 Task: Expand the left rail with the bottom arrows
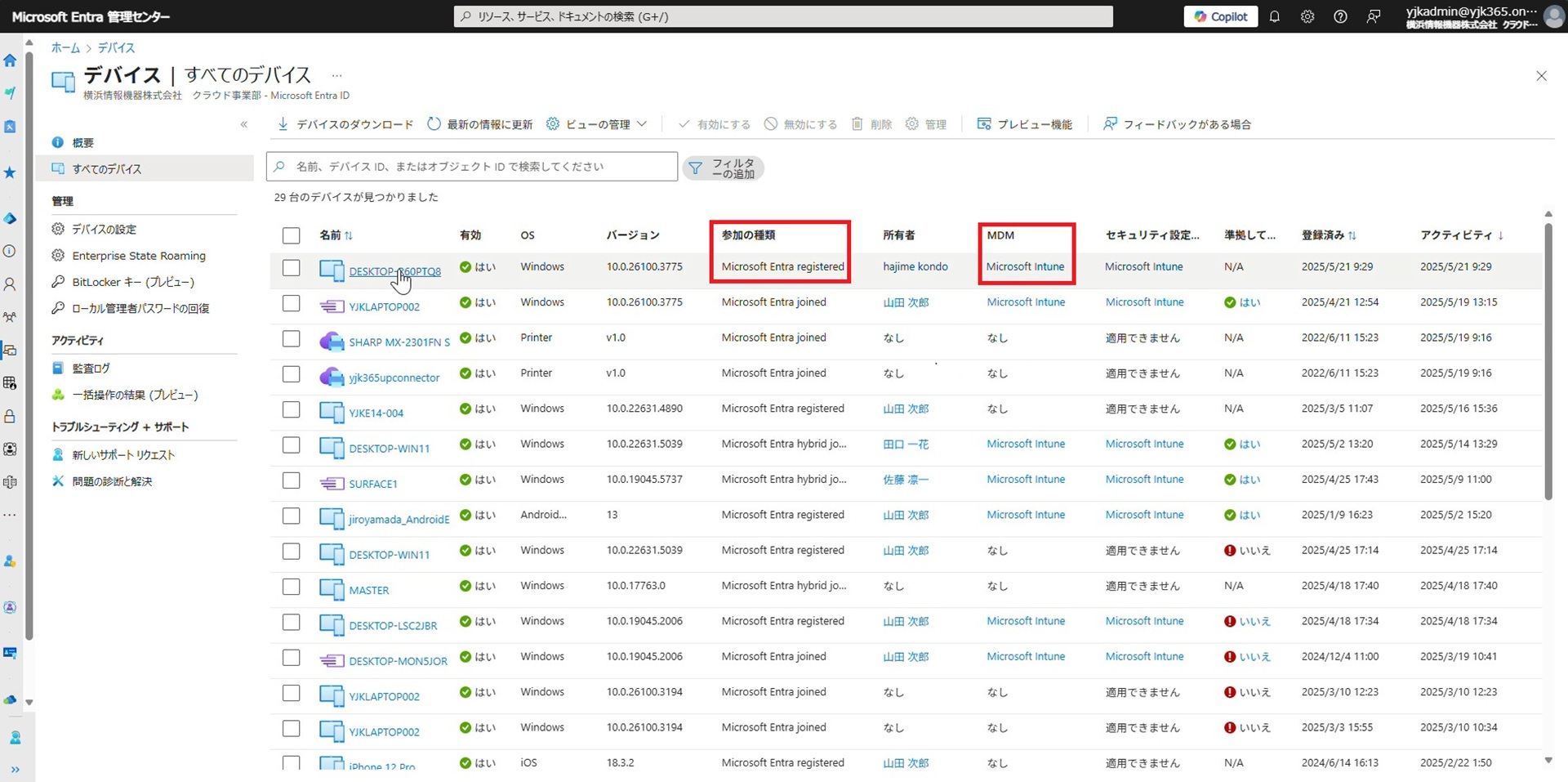click(x=15, y=769)
